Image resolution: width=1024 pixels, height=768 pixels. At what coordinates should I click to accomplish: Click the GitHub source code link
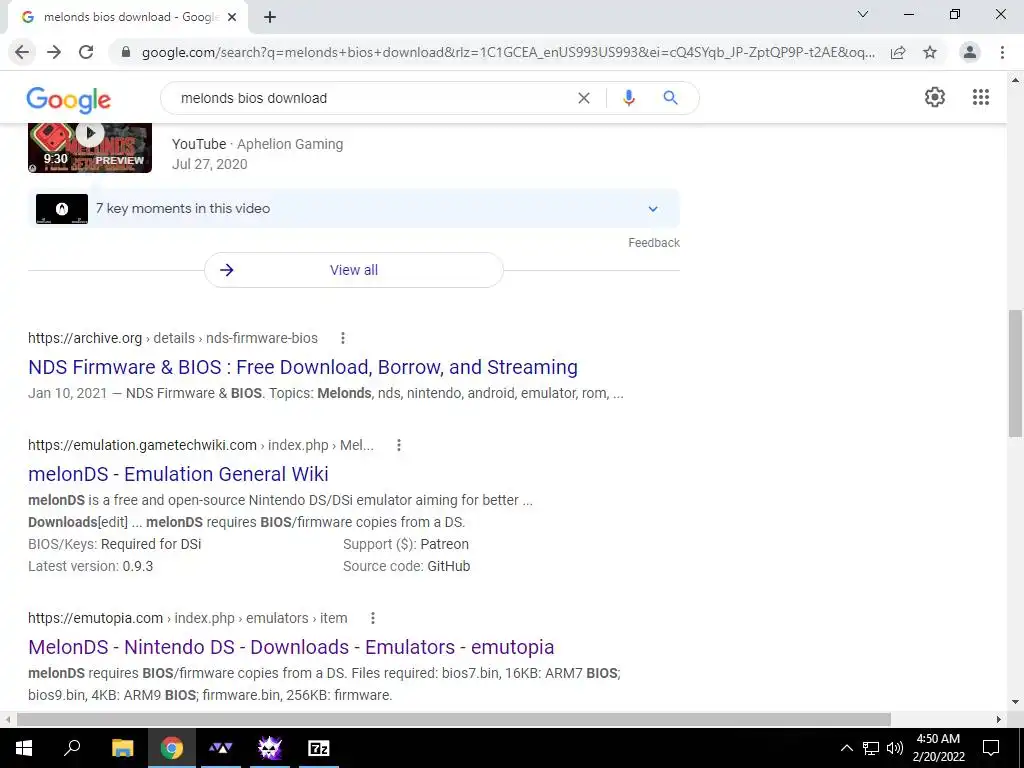tap(449, 566)
